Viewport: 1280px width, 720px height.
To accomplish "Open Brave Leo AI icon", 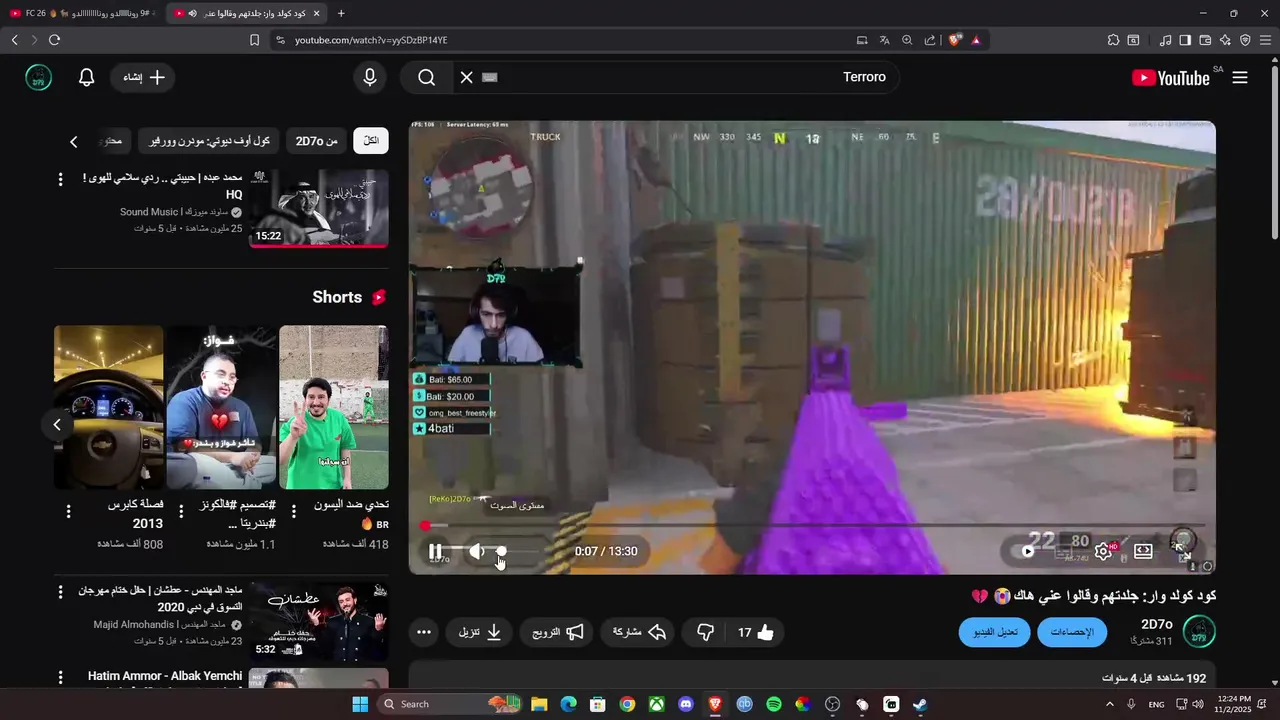I will click(1225, 40).
